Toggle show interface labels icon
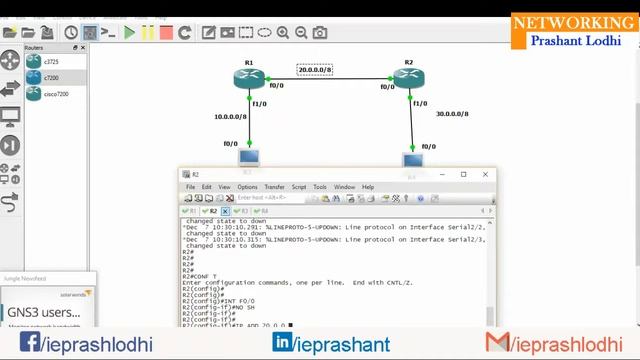Image resolution: width=640 pixels, height=360 pixels. pos(90,33)
